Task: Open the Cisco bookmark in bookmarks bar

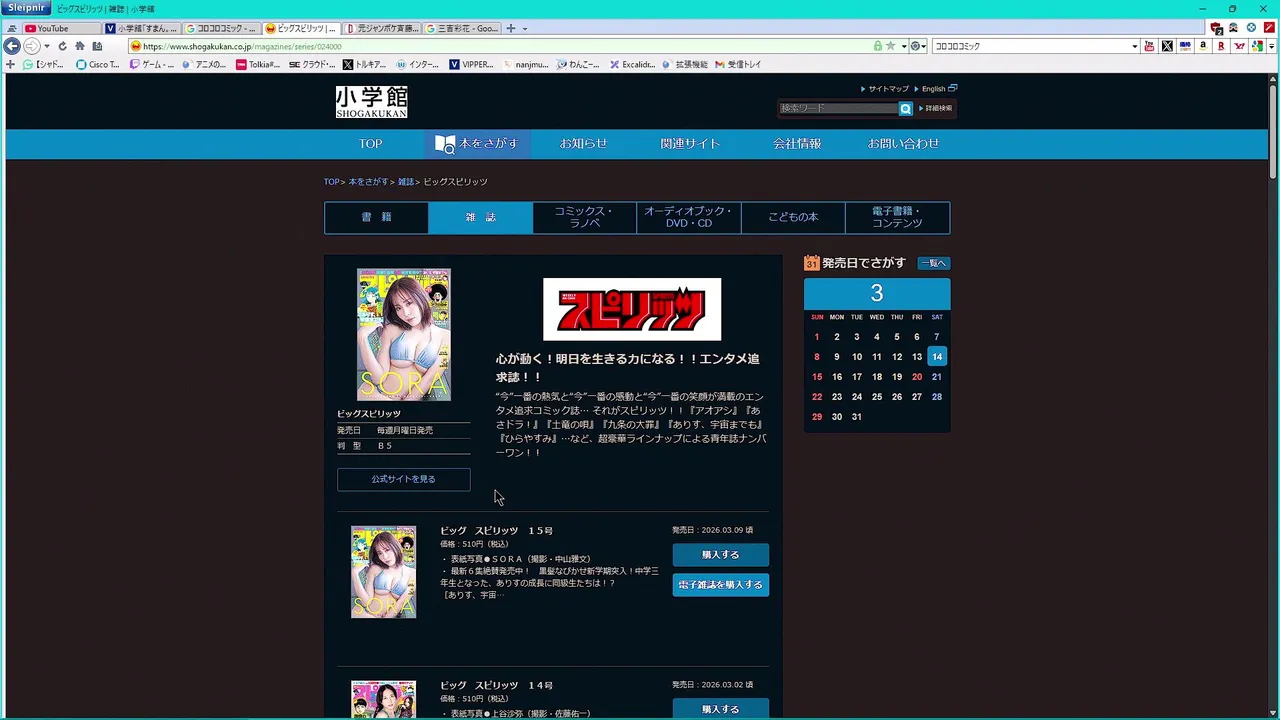Action: 97,64
